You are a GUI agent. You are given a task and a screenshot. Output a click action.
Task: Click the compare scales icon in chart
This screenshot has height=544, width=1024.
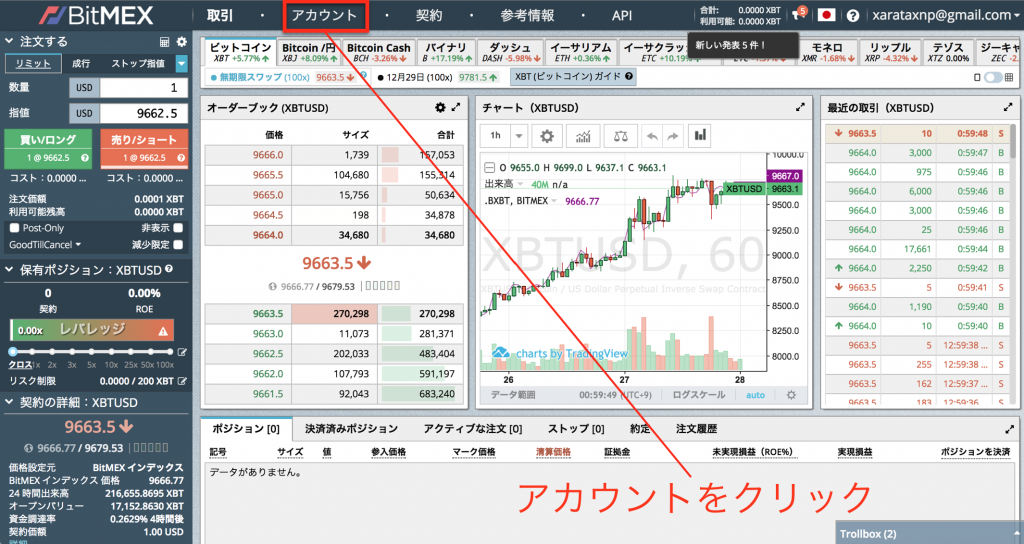pos(621,135)
